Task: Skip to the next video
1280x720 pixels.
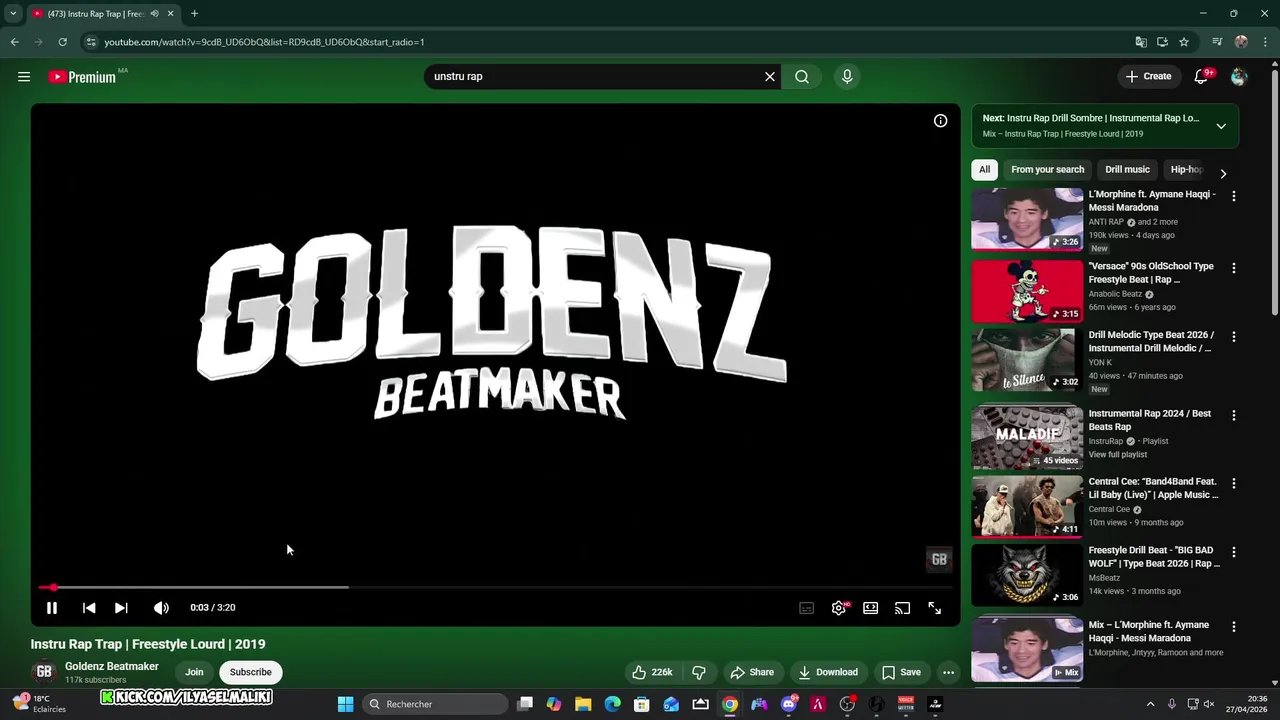Action: click(x=121, y=607)
